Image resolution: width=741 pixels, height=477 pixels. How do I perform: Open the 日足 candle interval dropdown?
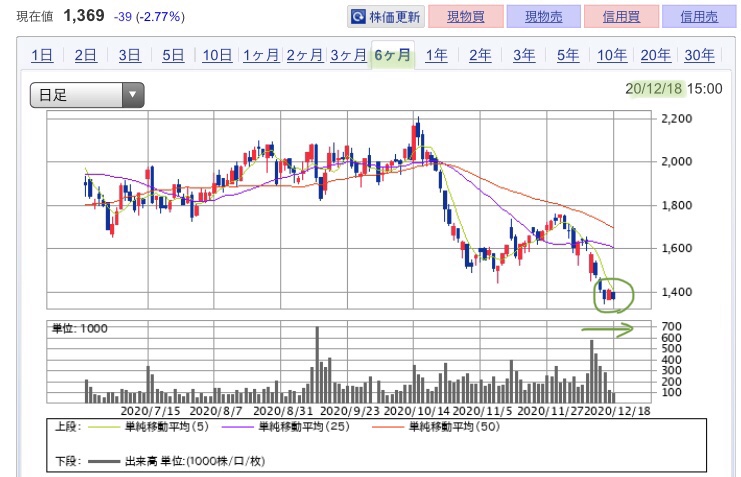87,95
